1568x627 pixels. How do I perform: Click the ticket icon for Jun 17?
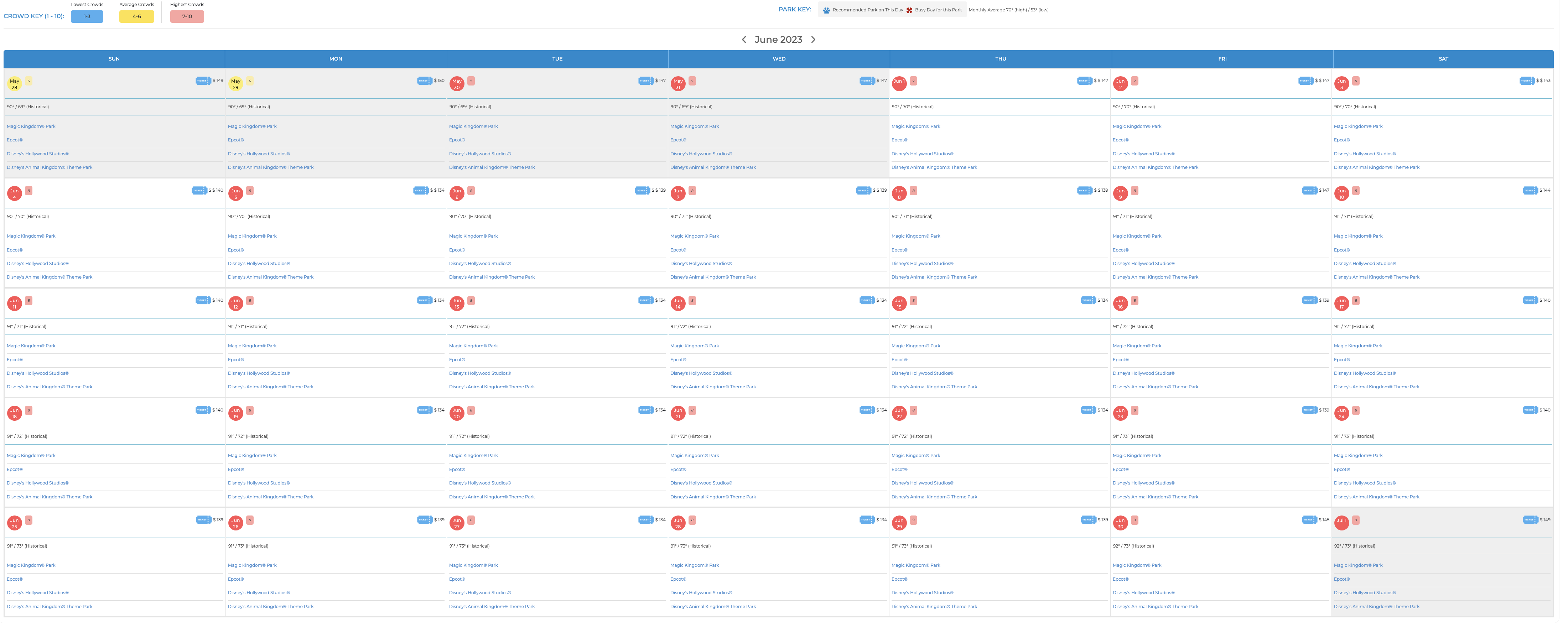[1531, 300]
